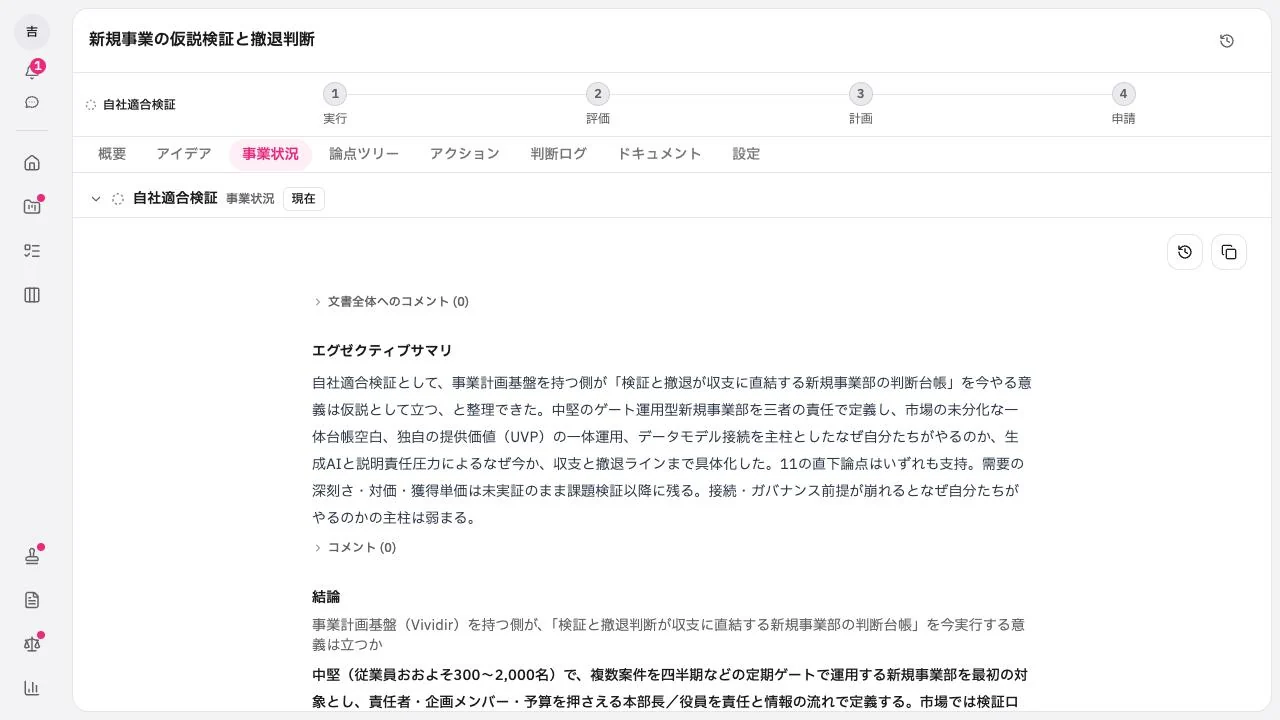Click the history icon in the header
The height and width of the screenshot is (720, 1280).
(1227, 41)
